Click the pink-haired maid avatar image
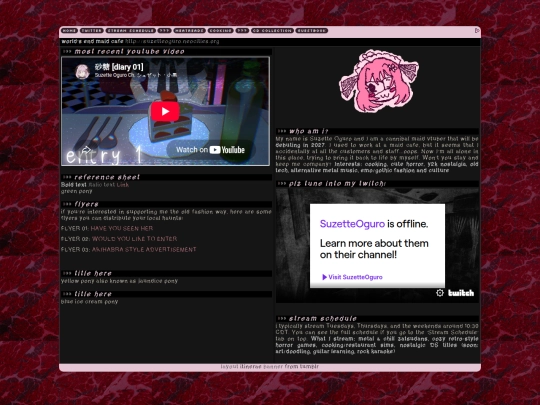 [x=378, y=81]
